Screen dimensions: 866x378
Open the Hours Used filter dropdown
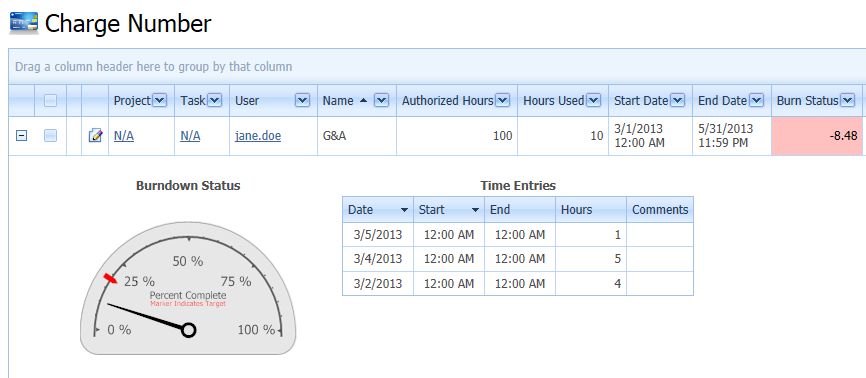593,101
